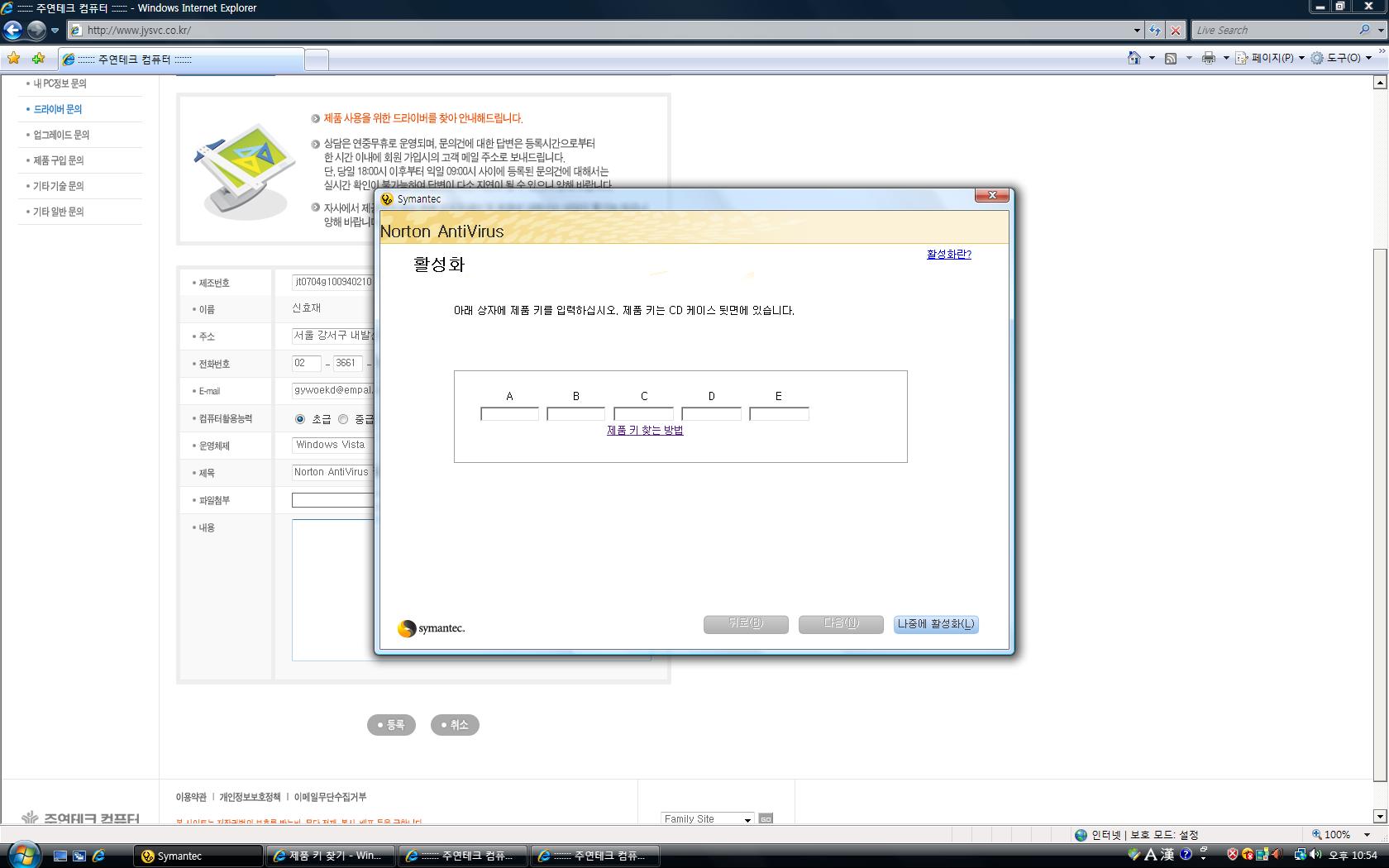Close the Symantec Norton dialog
The image size is (1389, 868).
coord(991,196)
